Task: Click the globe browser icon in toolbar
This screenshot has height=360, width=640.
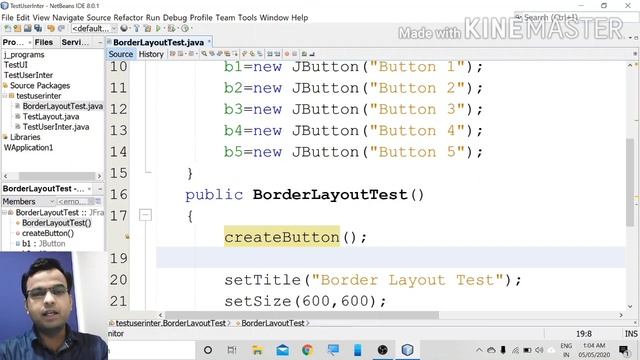Action: [x=124, y=28]
